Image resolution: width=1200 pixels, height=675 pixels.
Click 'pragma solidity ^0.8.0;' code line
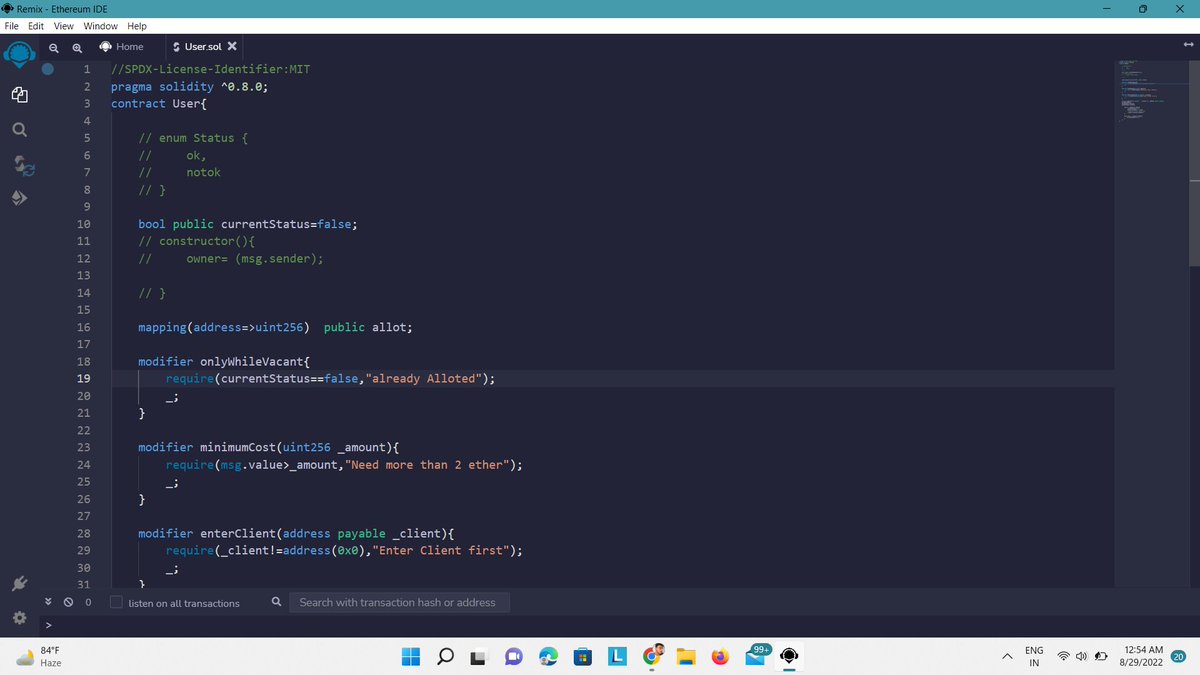pyautogui.click(x=189, y=86)
